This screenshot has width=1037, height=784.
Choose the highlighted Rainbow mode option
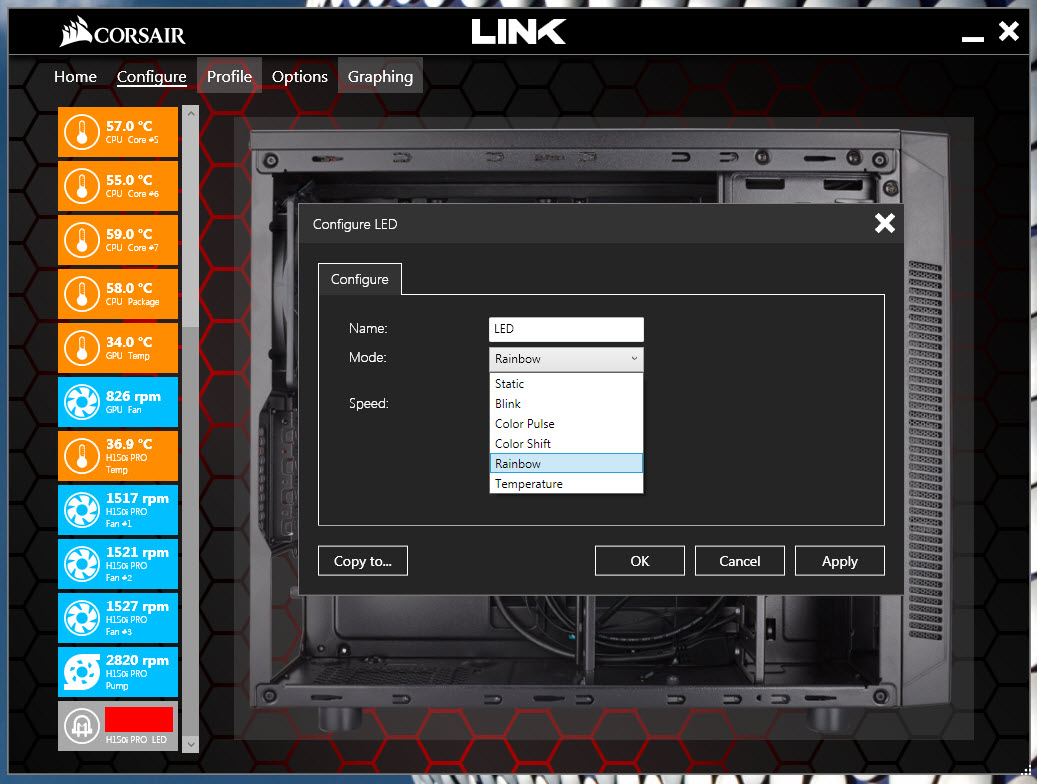566,463
